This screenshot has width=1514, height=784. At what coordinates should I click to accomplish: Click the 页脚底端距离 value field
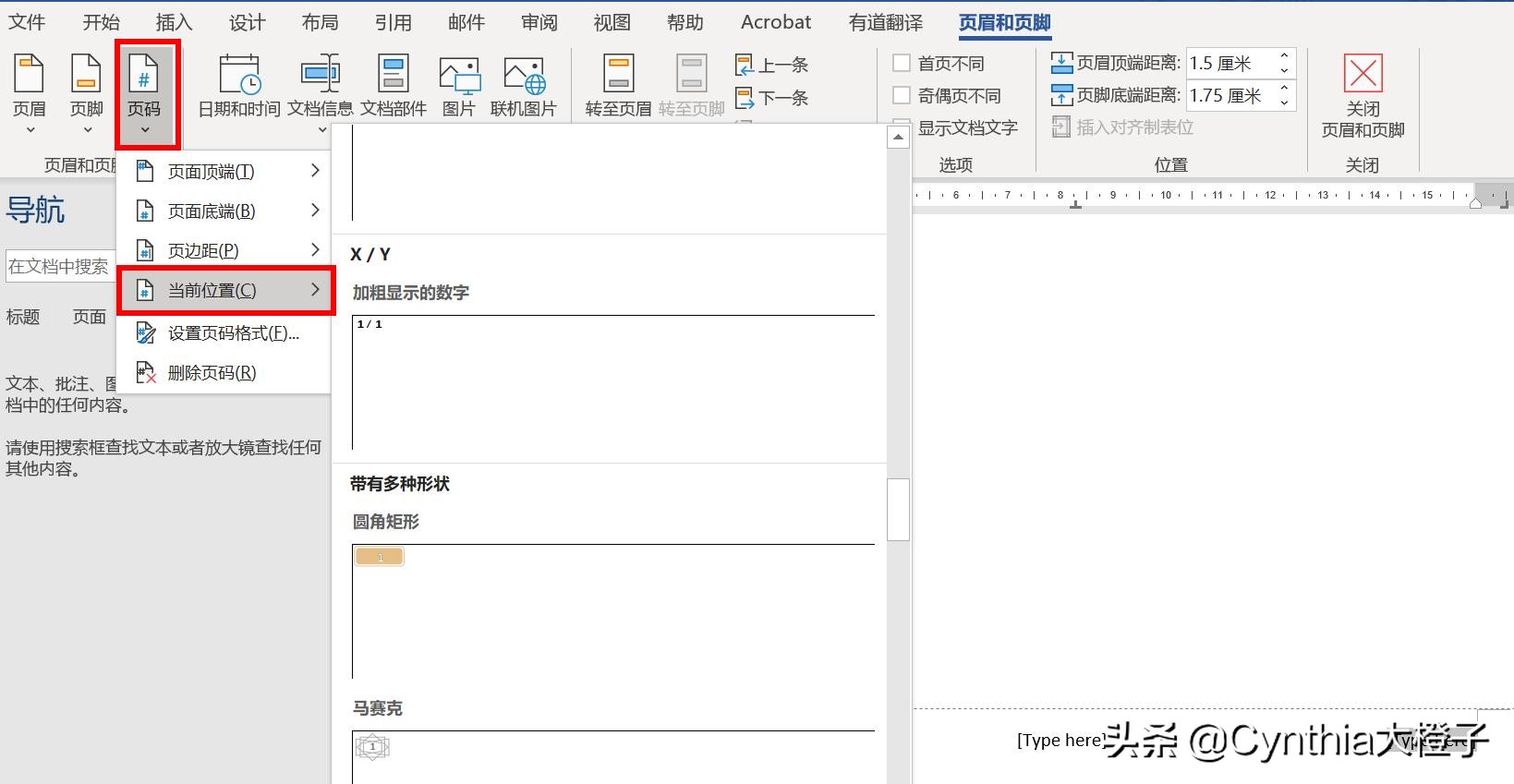[x=1229, y=95]
